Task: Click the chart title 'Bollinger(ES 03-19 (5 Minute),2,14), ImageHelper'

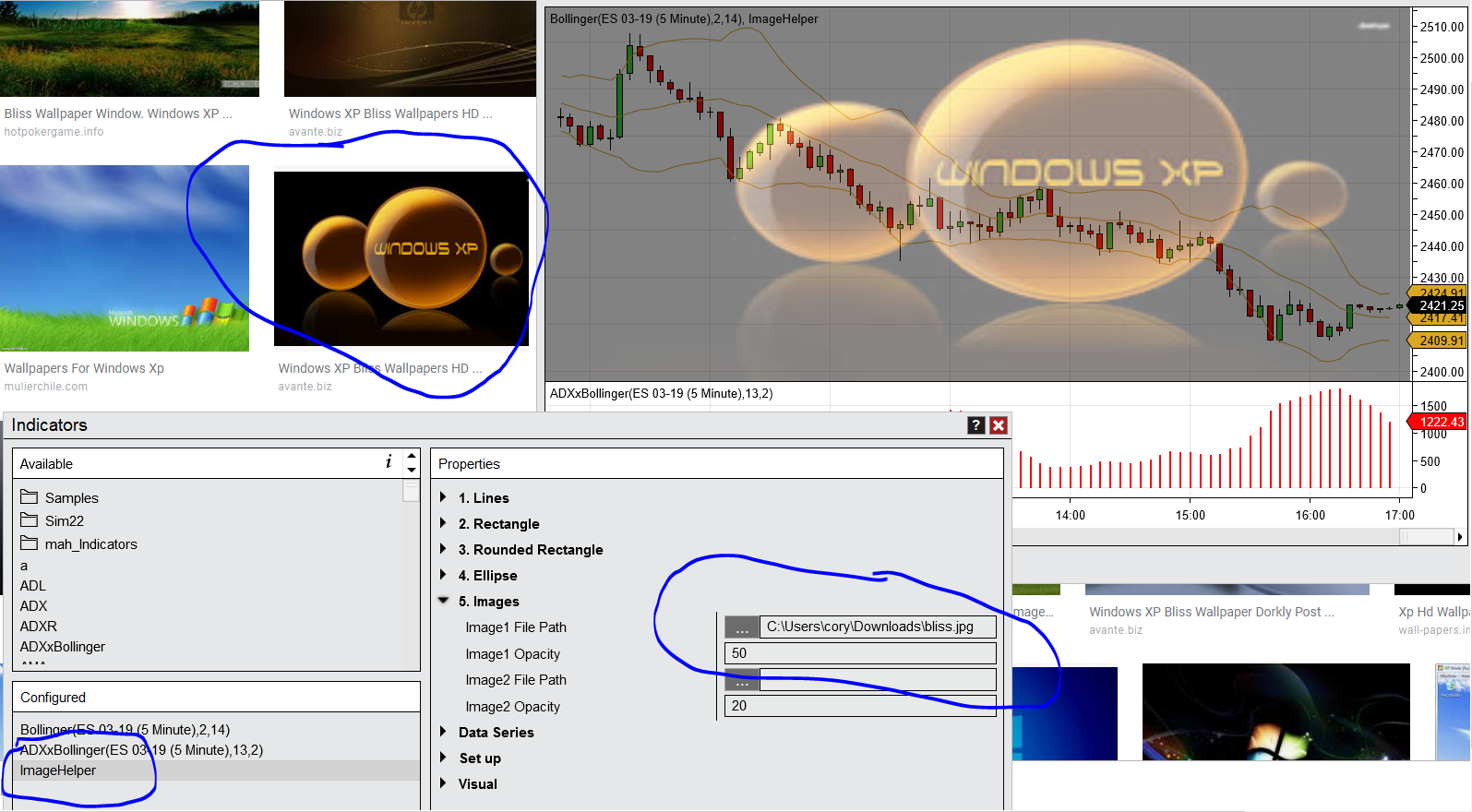Action: (x=684, y=18)
